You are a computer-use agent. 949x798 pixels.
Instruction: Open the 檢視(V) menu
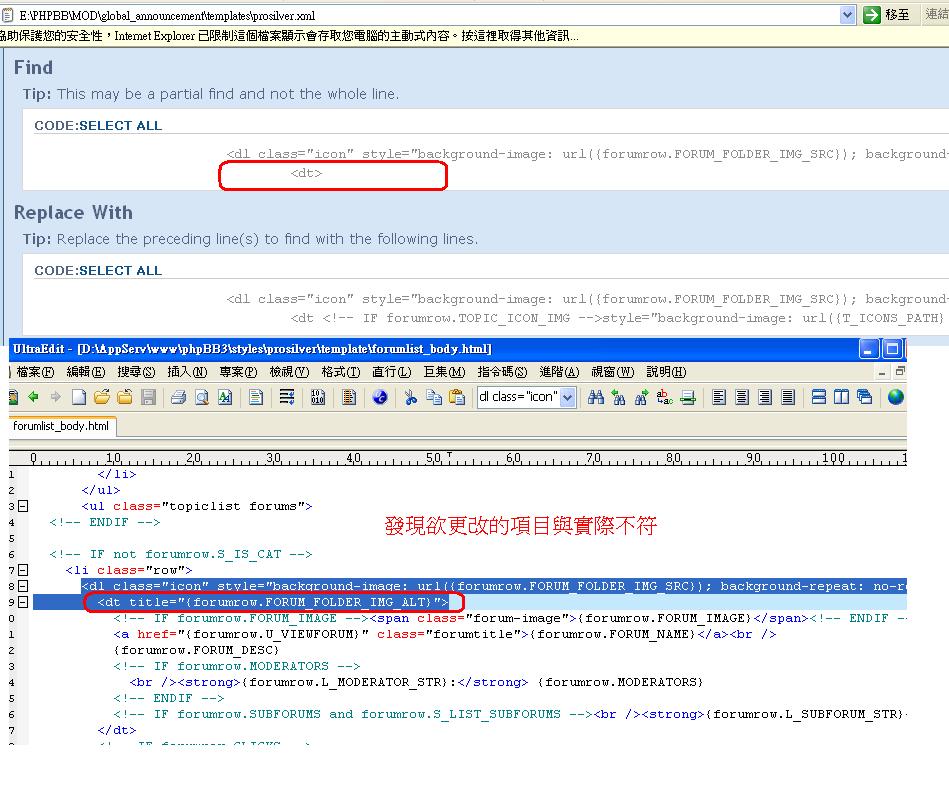(289, 371)
